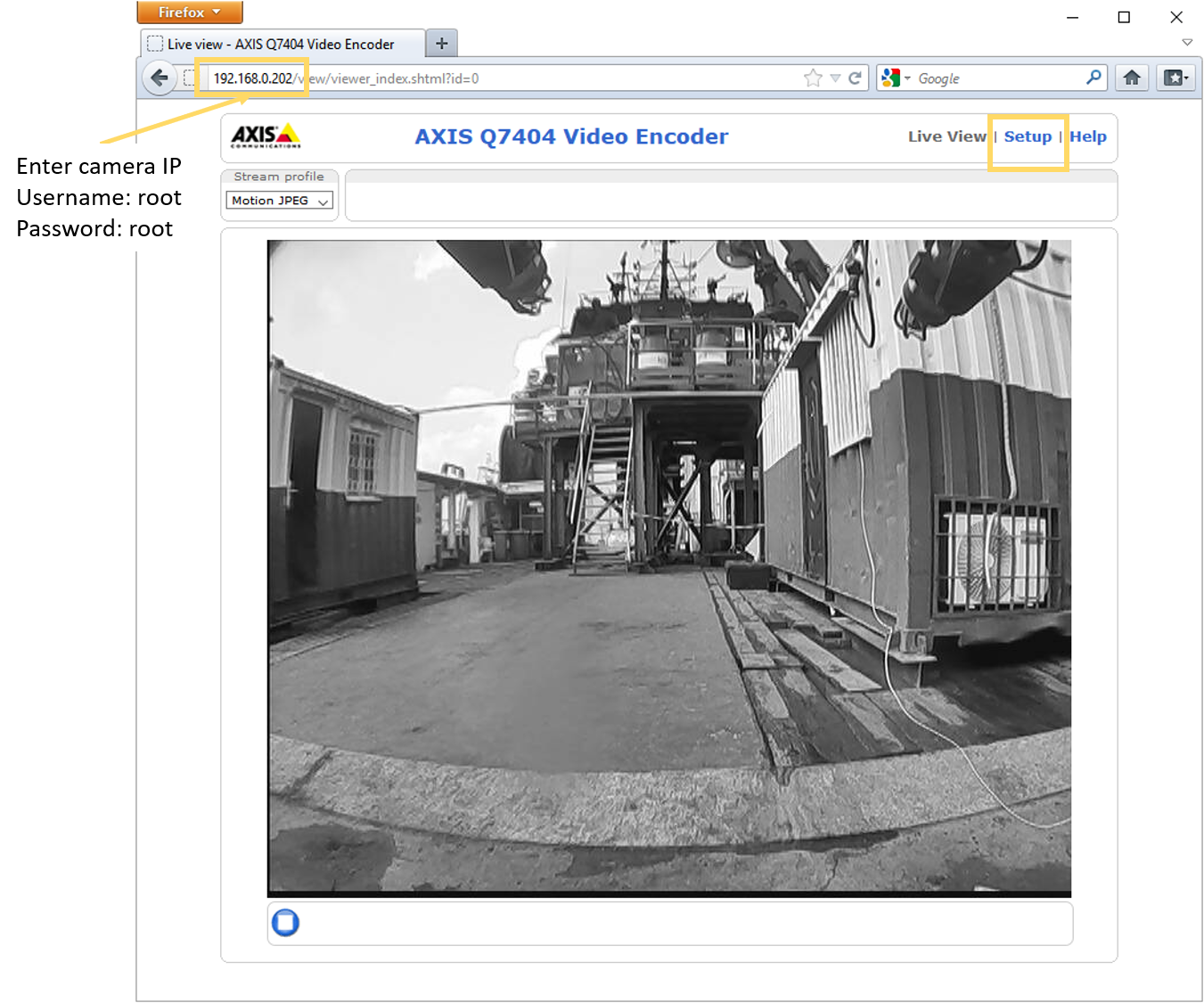Click the site identity icon beside the address
Viewport: 1204px width, 1003px height.
[x=189, y=78]
